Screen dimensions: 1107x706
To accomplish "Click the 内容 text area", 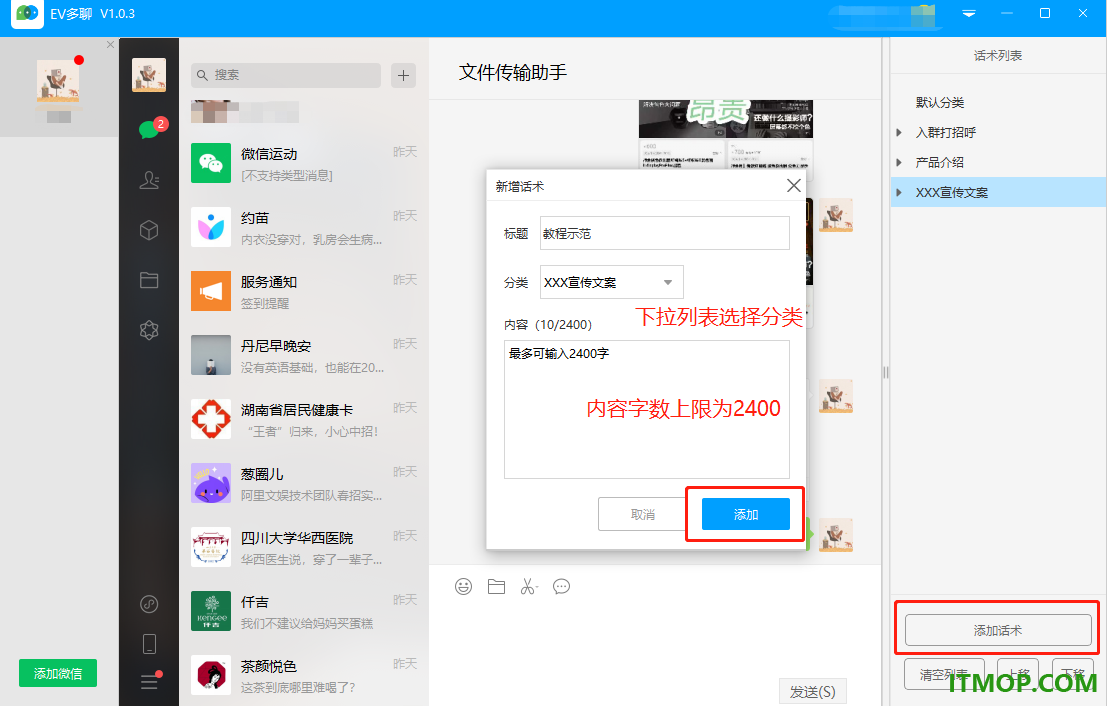I will tap(647, 409).
